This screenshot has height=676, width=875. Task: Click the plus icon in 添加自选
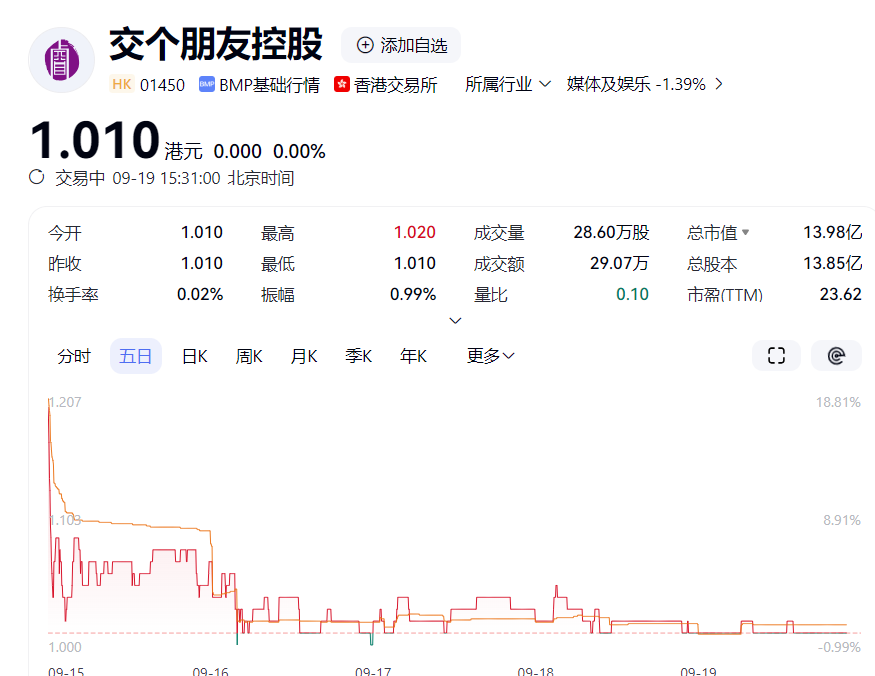click(x=365, y=45)
